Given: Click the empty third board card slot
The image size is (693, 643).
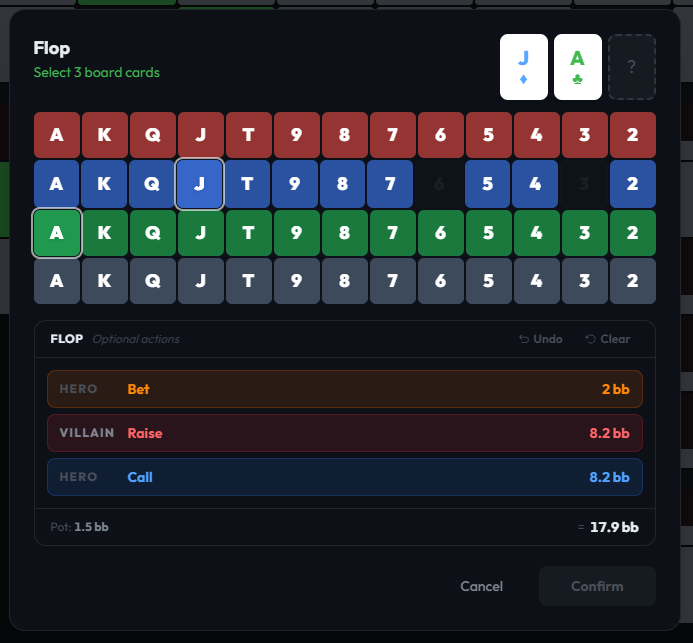Looking at the screenshot, I should (x=632, y=67).
